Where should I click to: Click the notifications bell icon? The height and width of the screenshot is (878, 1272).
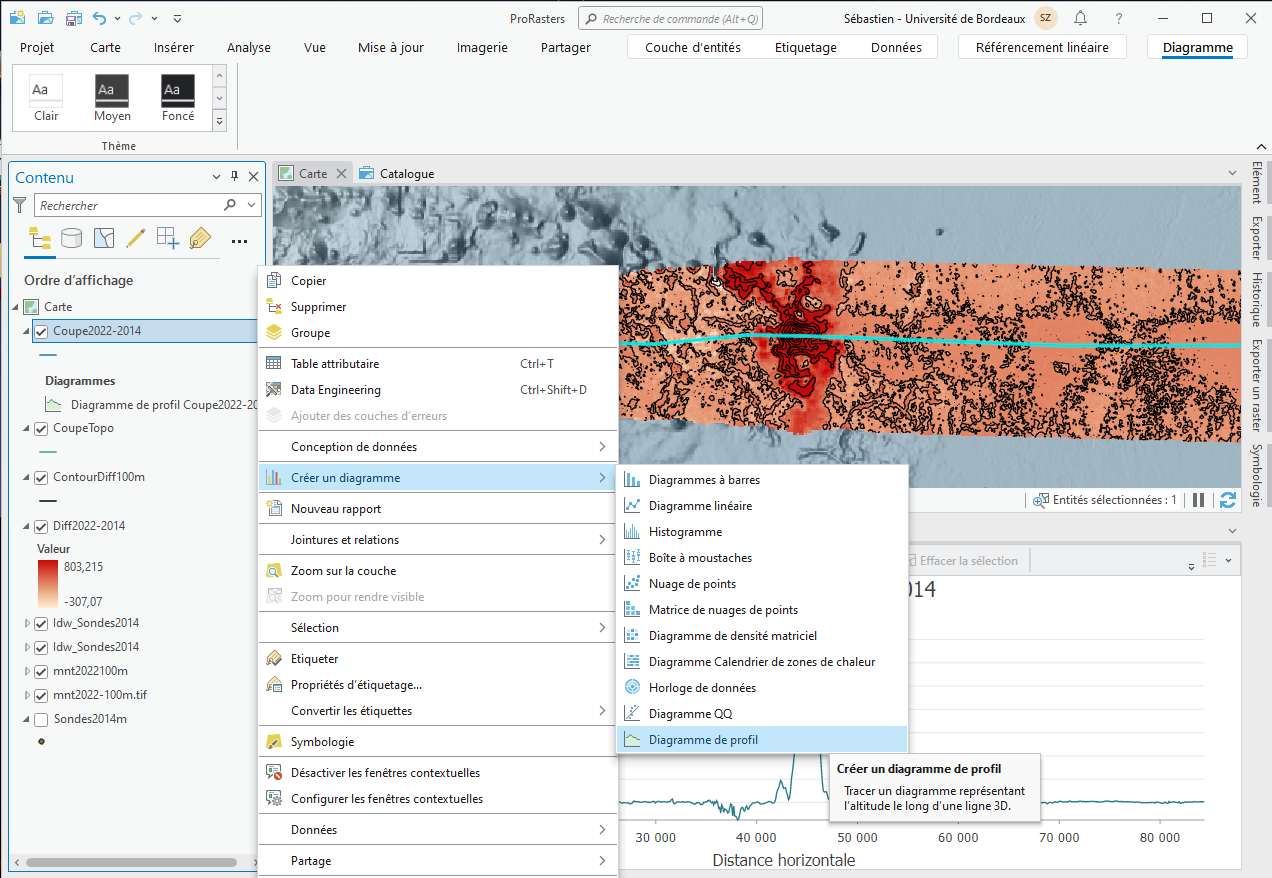pyautogui.click(x=1081, y=18)
